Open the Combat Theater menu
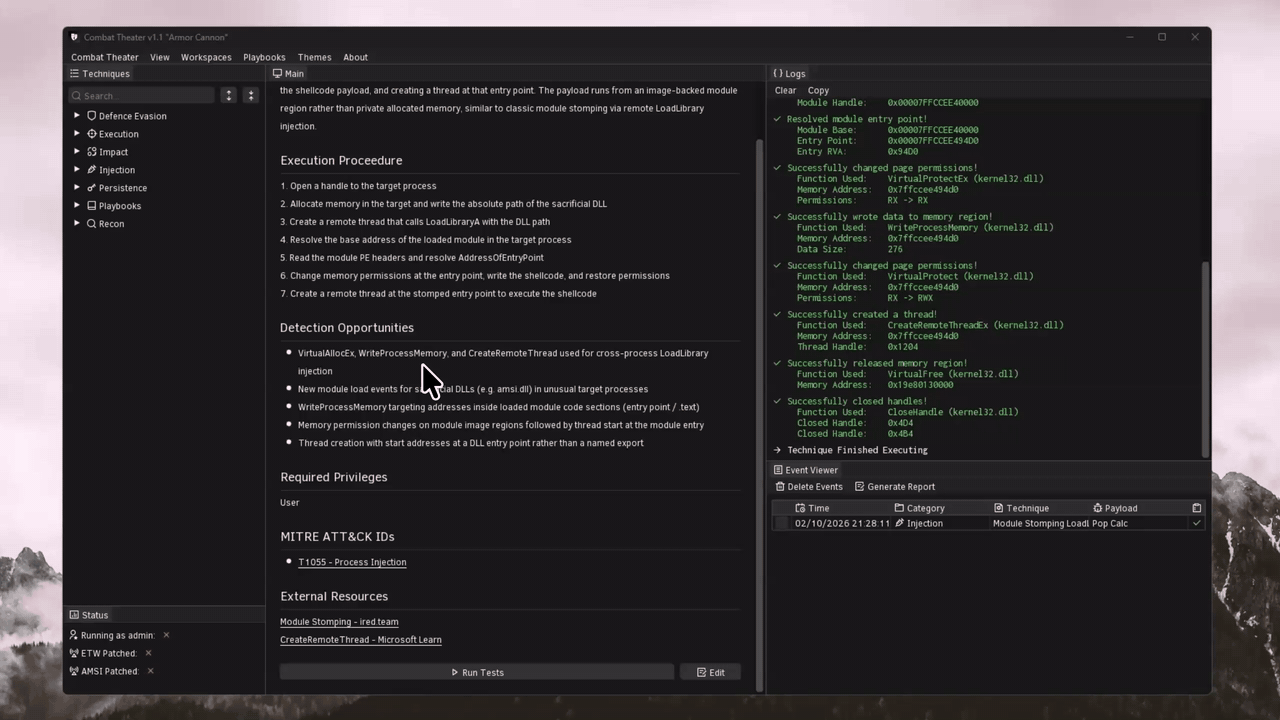Image resolution: width=1280 pixels, height=720 pixels. click(105, 57)
